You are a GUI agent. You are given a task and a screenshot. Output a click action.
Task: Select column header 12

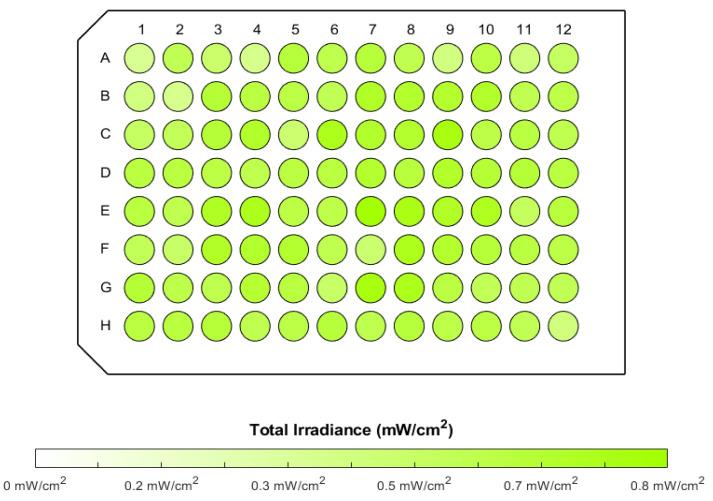click(563, 29)
